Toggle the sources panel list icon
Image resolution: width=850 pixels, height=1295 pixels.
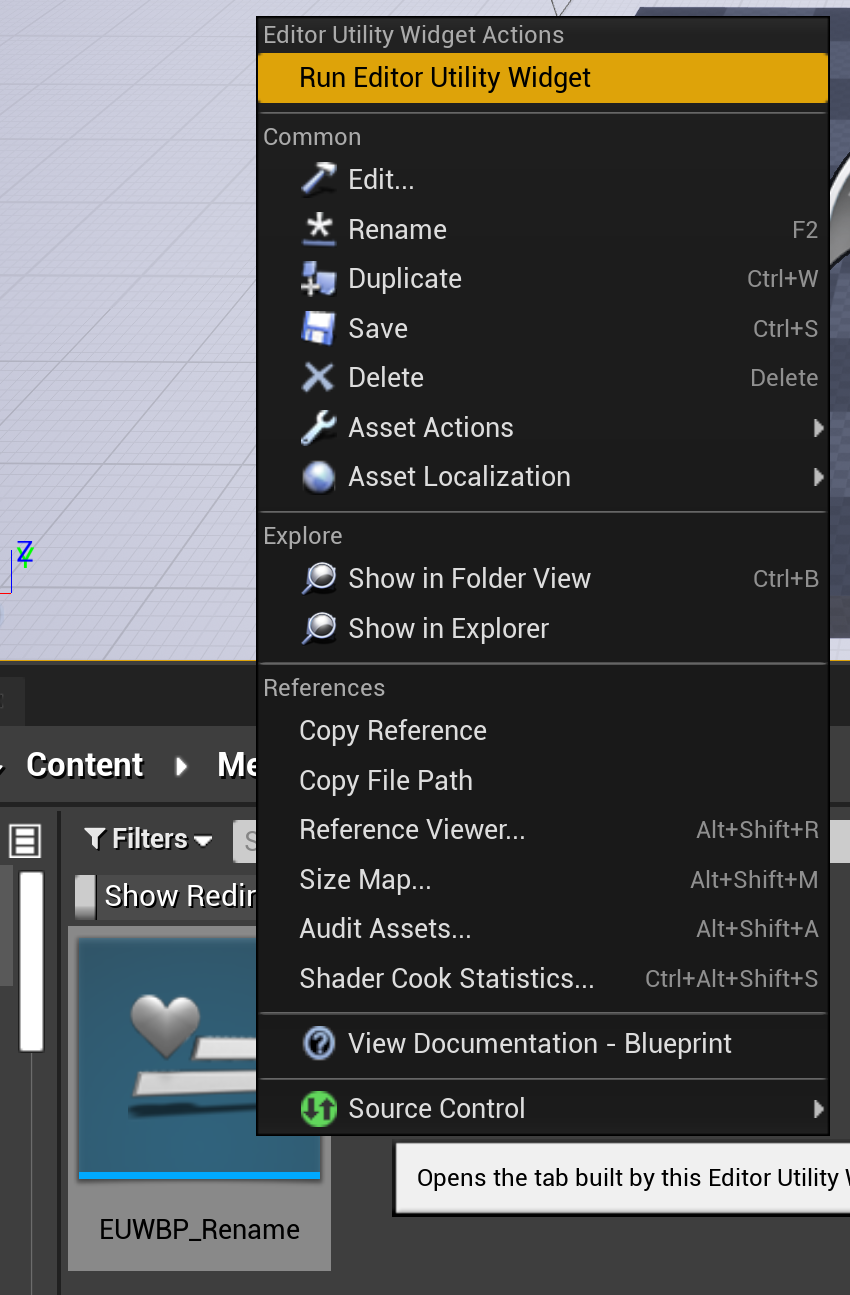tap(25, 840)
